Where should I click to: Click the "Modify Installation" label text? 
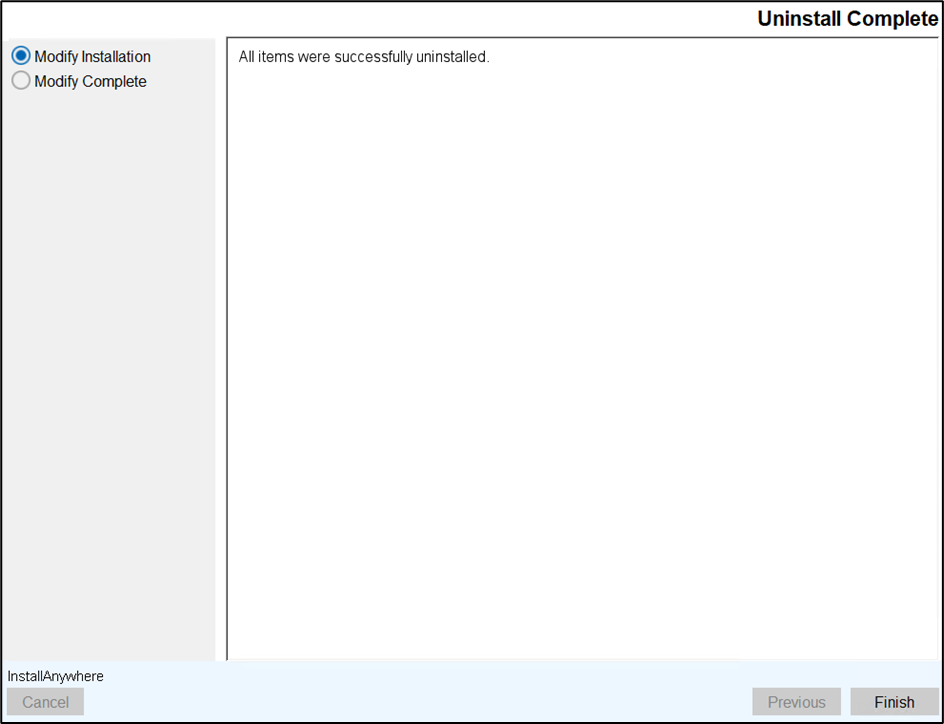pyautogui.click(x=92, y=57)
